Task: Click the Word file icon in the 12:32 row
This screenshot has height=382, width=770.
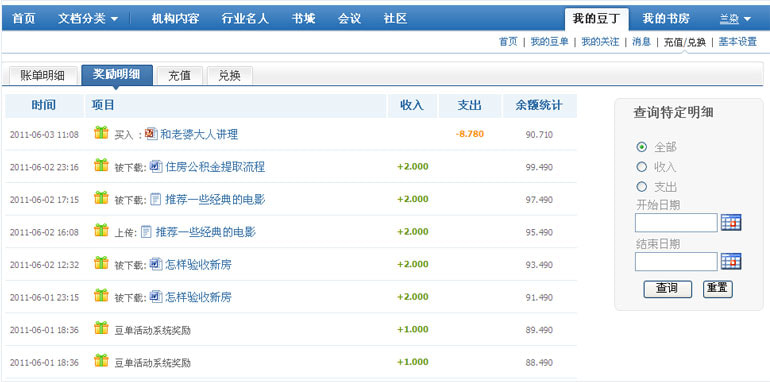Action: pos(156,264)
